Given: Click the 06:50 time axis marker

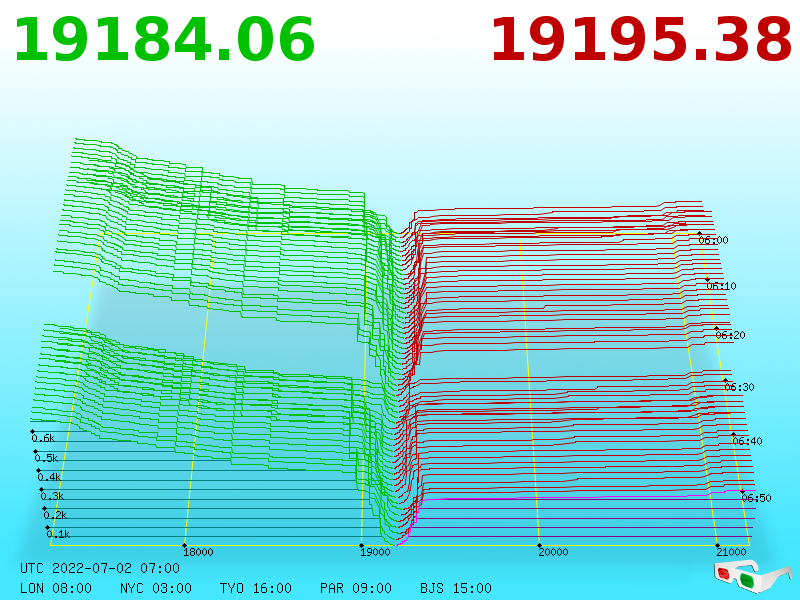Looking at the screenshot, I should tap(756, 498).
